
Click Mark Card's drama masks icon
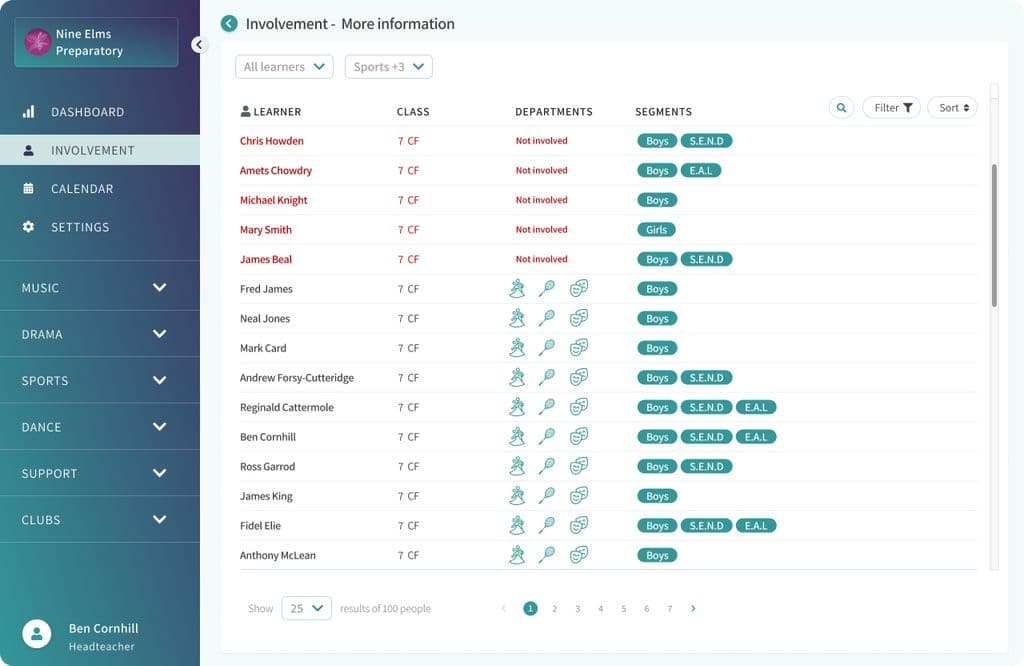[x=578, y=348]
